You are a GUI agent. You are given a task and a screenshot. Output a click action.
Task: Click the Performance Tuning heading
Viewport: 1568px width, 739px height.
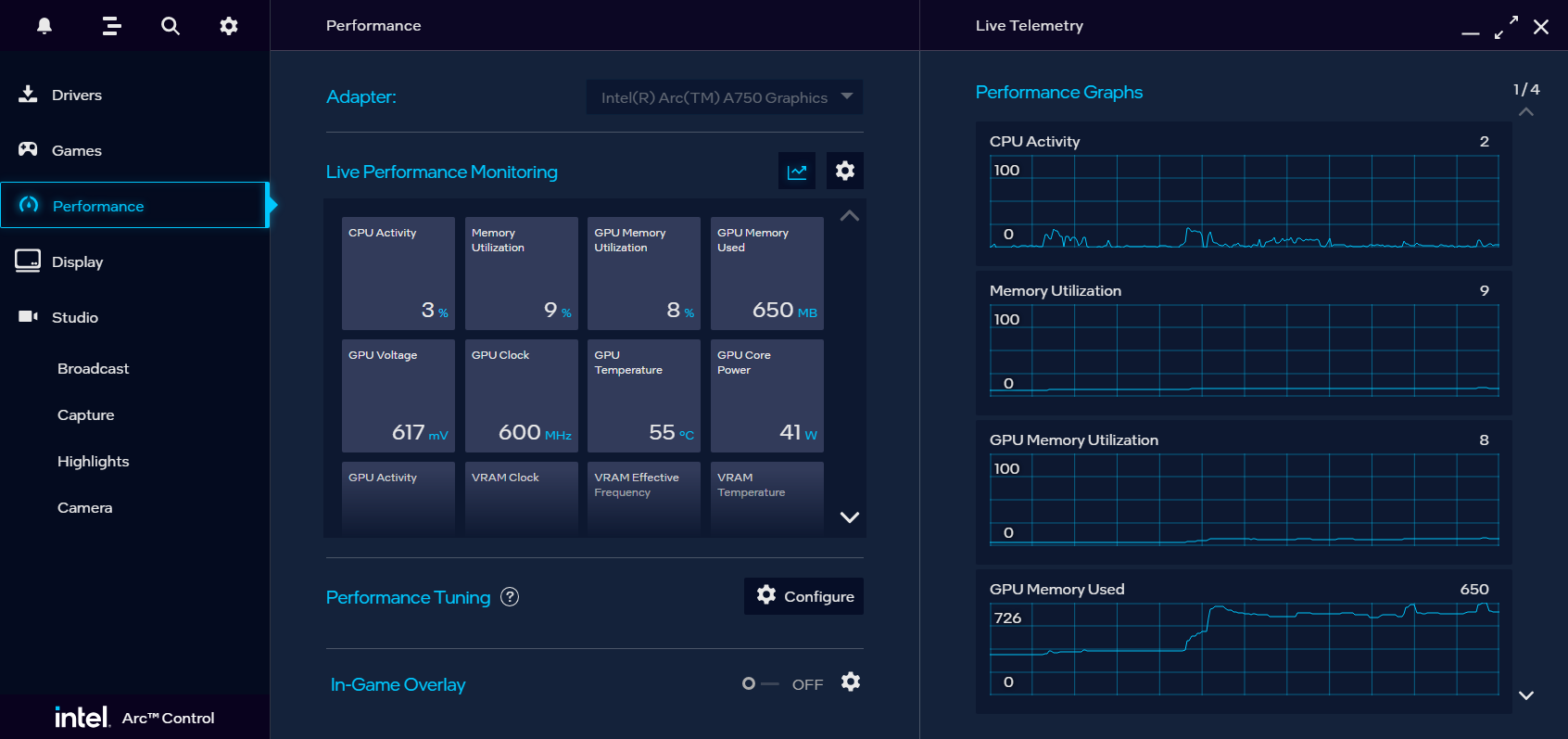coord(408,597)
